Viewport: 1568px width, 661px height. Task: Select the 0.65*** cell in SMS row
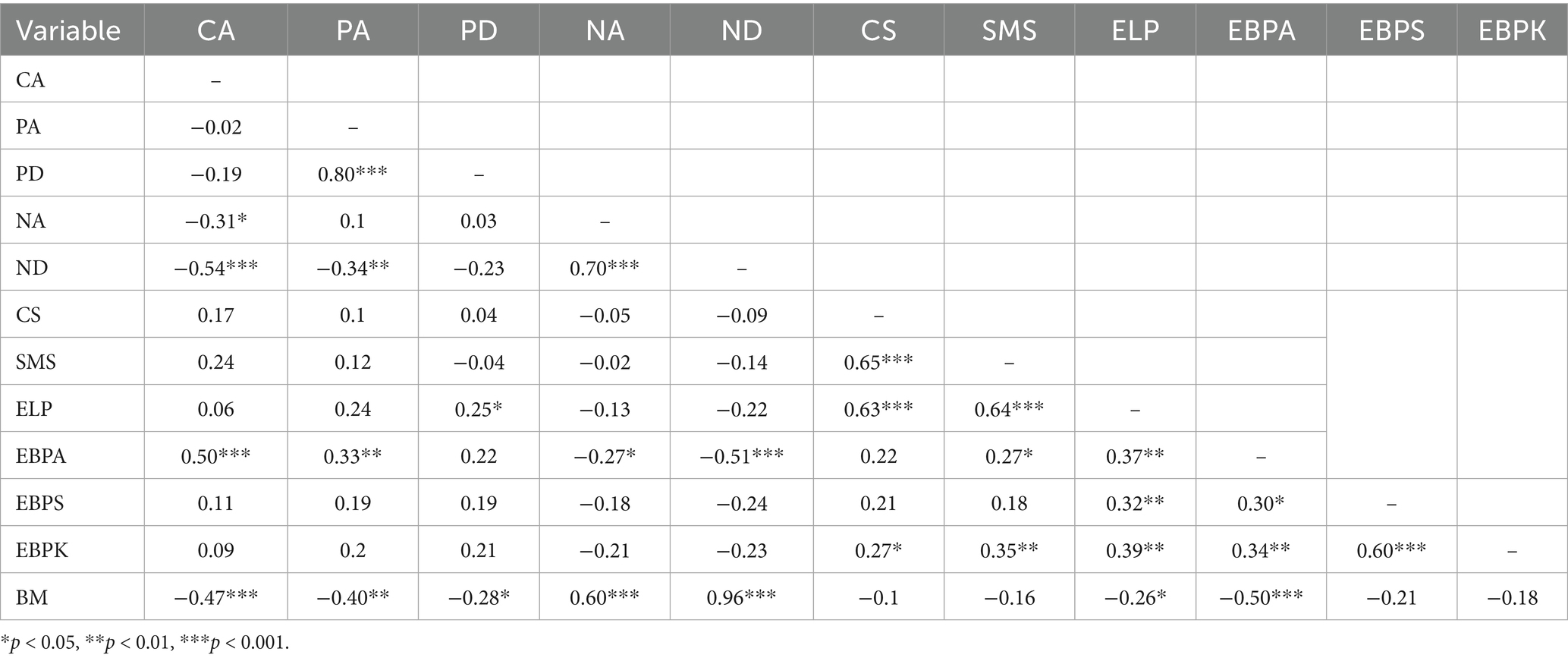(x=878, y=362)
